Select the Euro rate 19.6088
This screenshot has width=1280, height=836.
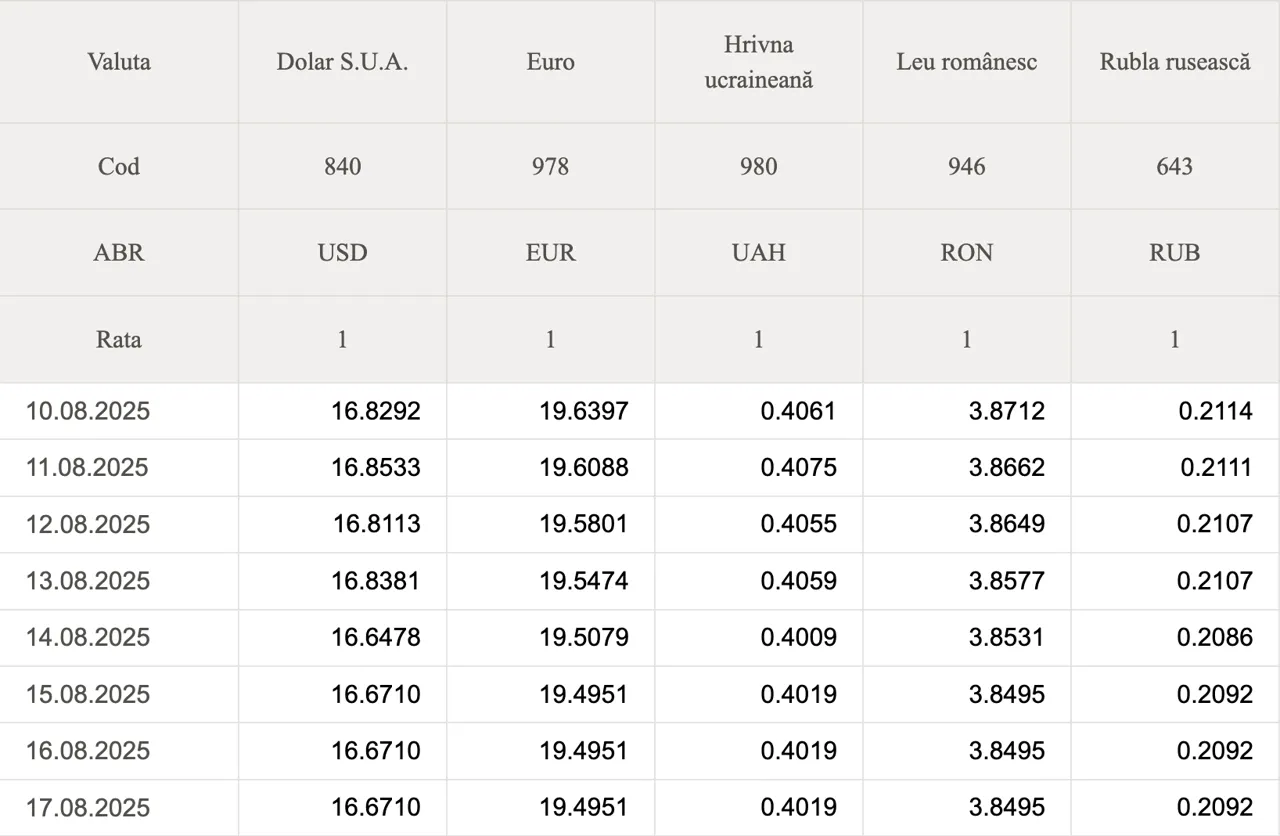tap(584, 467)
